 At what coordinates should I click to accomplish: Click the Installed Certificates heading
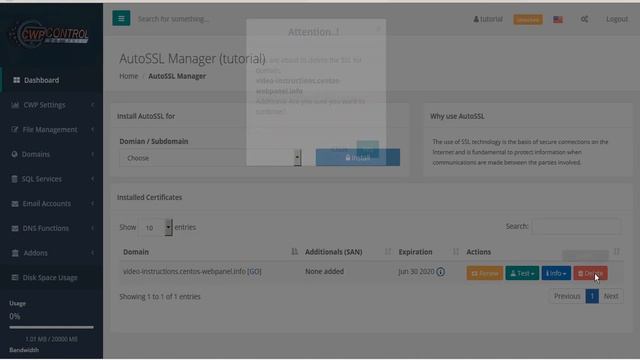pyautogui.click(x=149, y=197)
